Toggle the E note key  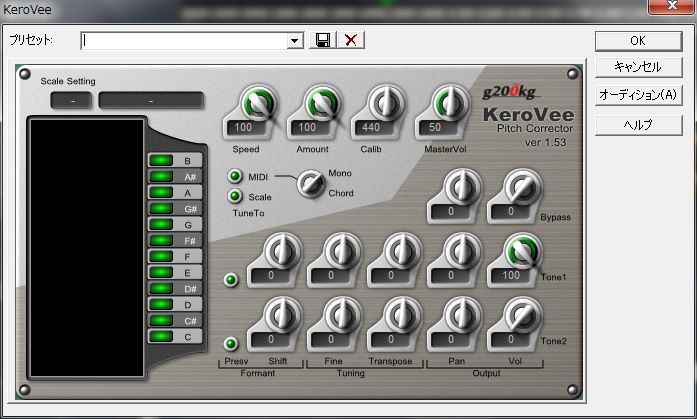175,272
